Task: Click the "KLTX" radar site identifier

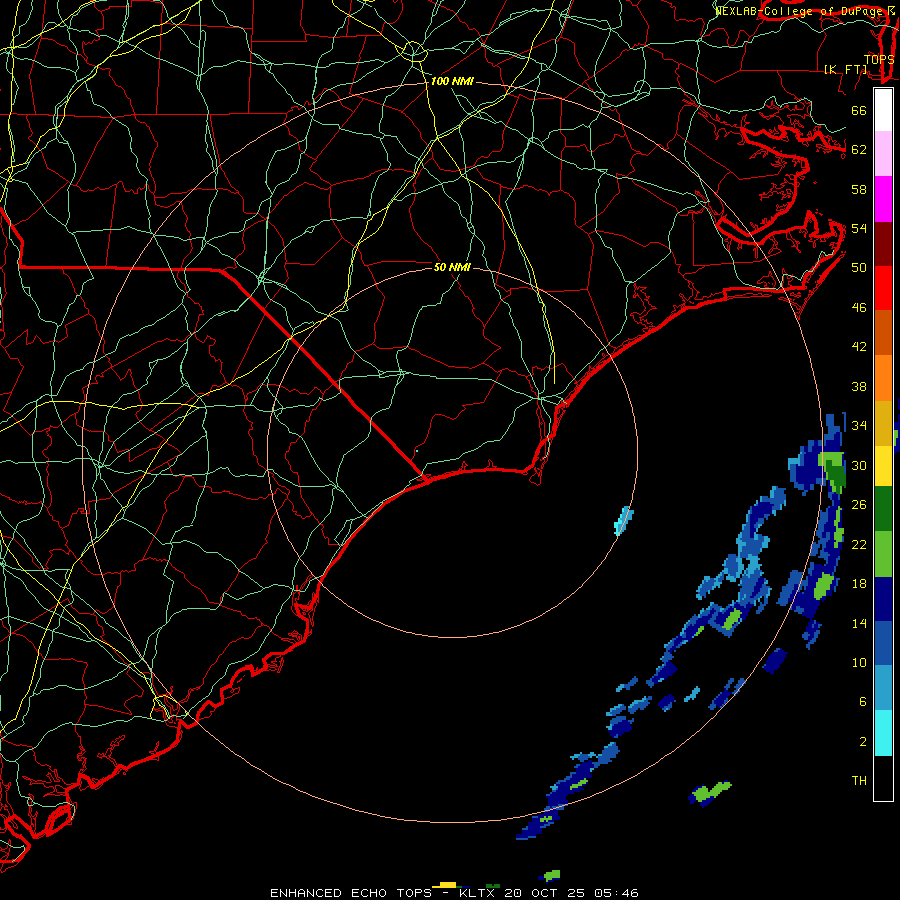Action: pyautogui.click(x=477, y=893)
